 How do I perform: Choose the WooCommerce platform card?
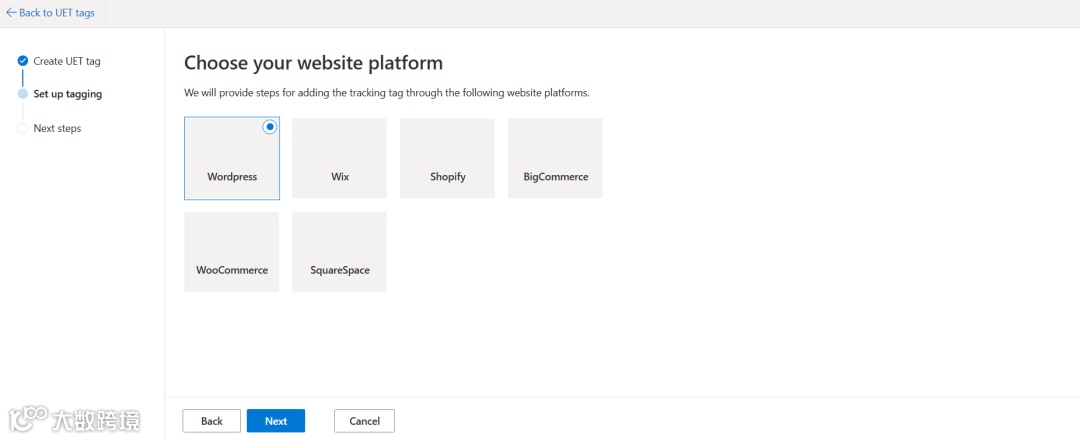point(232,252)
